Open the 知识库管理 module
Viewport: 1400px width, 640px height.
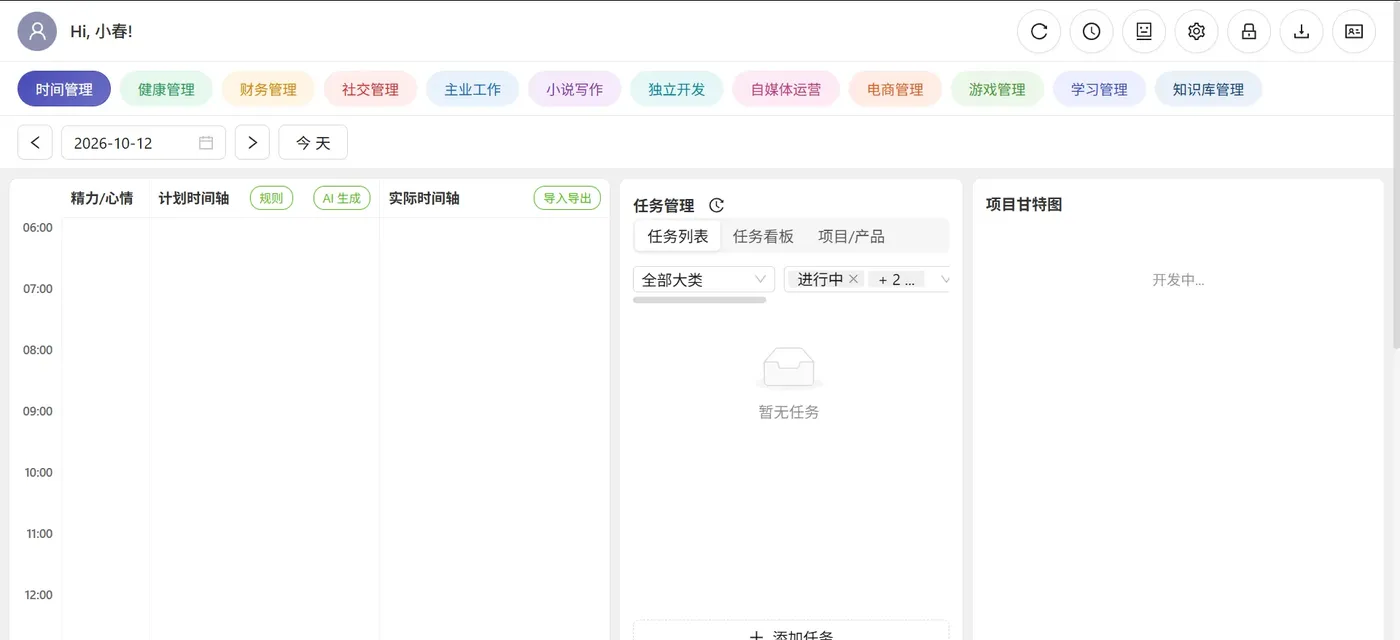[1208, 89]
